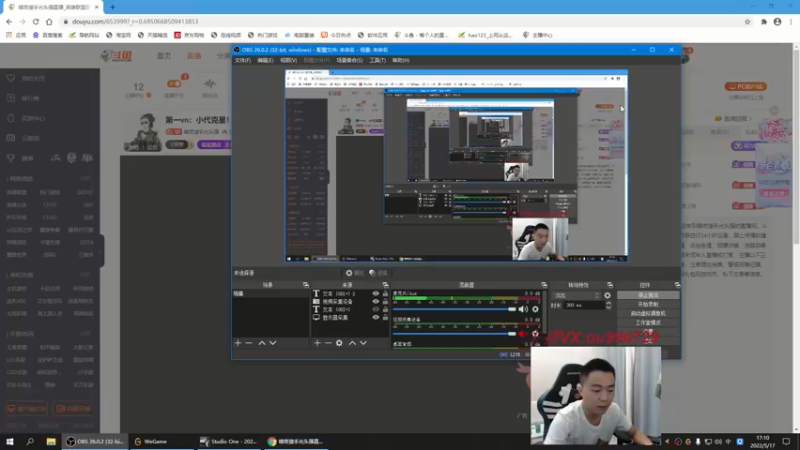Hide the first text (GDI+) 2 source with its eye icon

(376, 294)
